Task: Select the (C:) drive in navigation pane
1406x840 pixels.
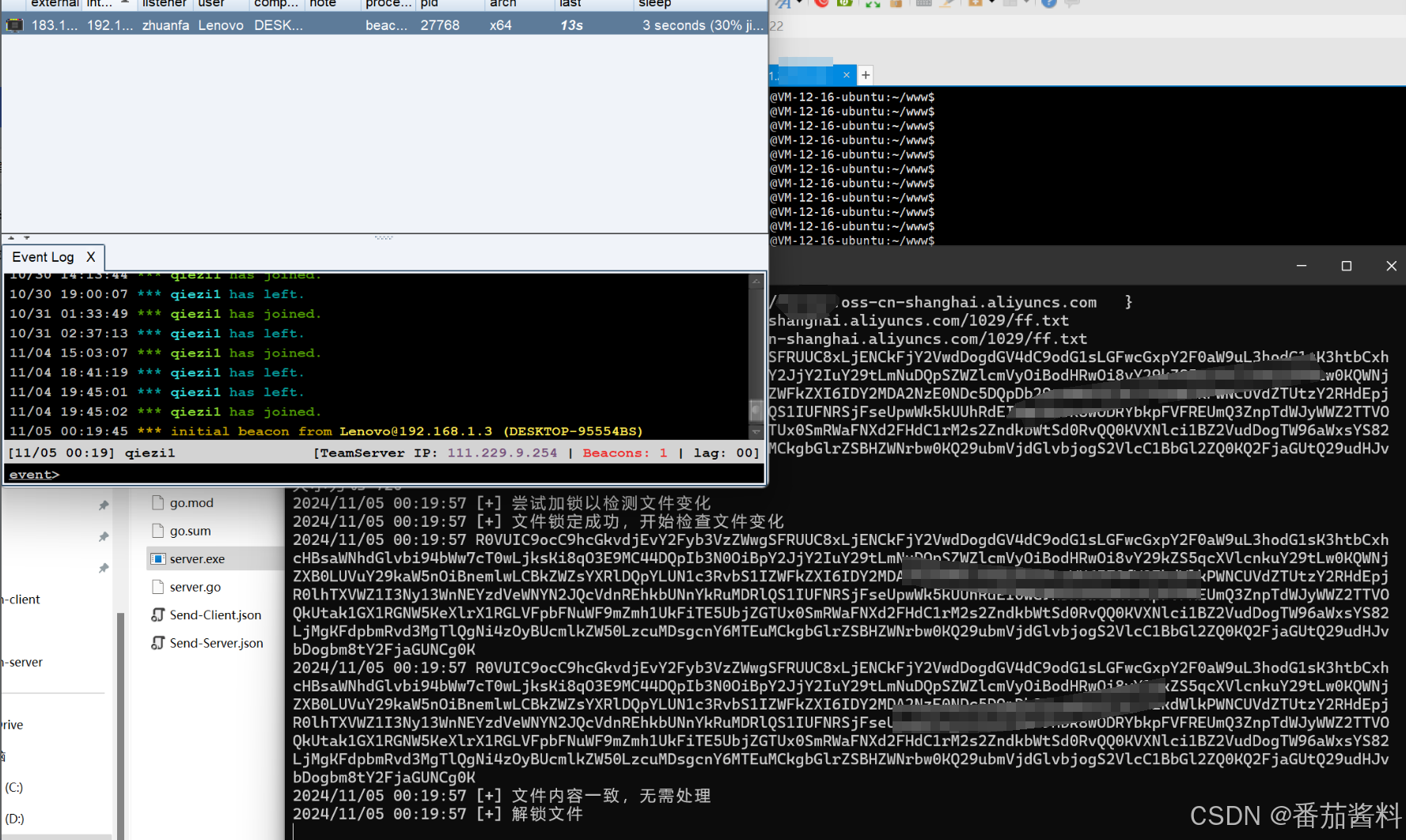Action: pyautogui.click(x=14, y=787)
